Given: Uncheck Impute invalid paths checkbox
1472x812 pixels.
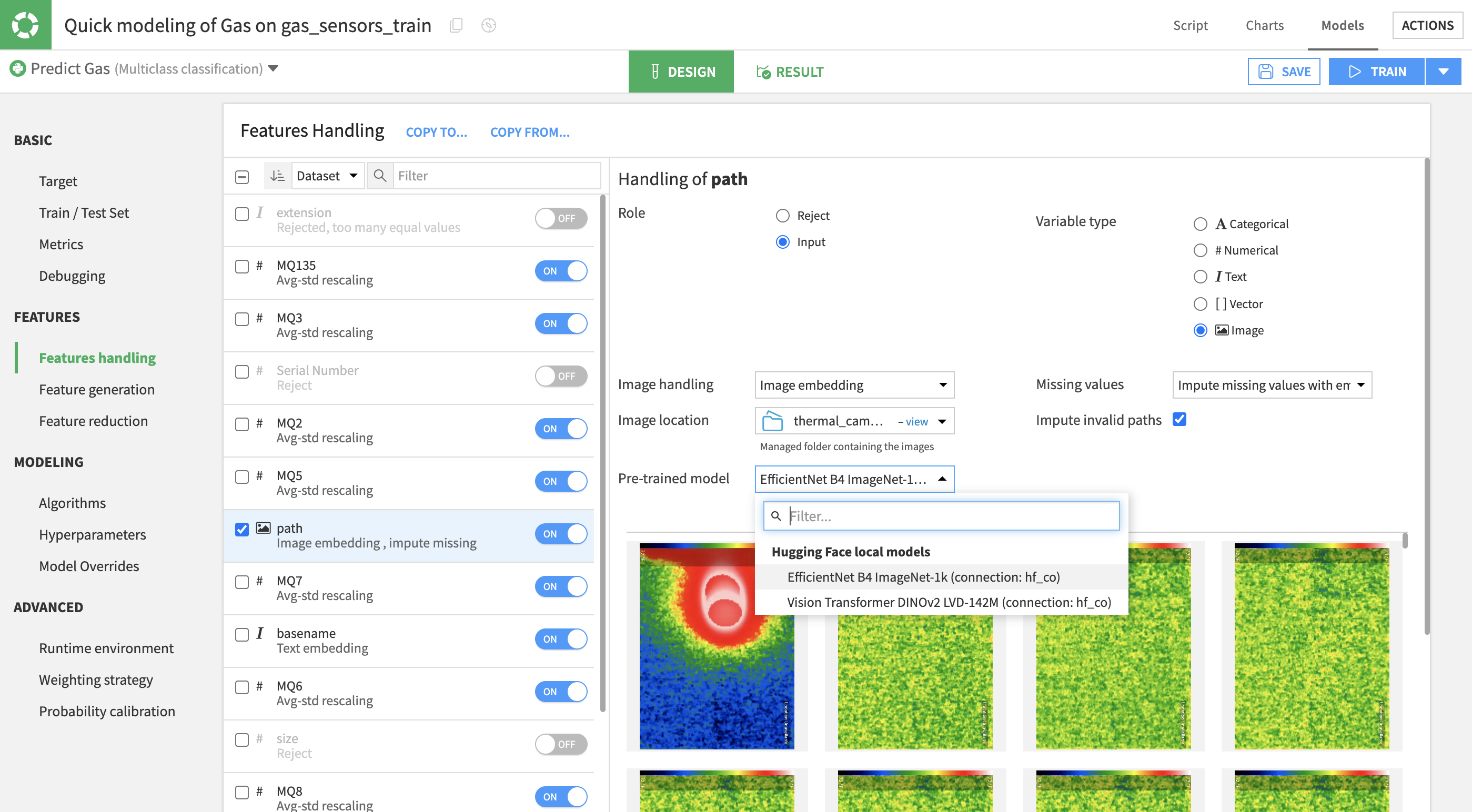Looking at the screenshot, I should (1179, 420).
